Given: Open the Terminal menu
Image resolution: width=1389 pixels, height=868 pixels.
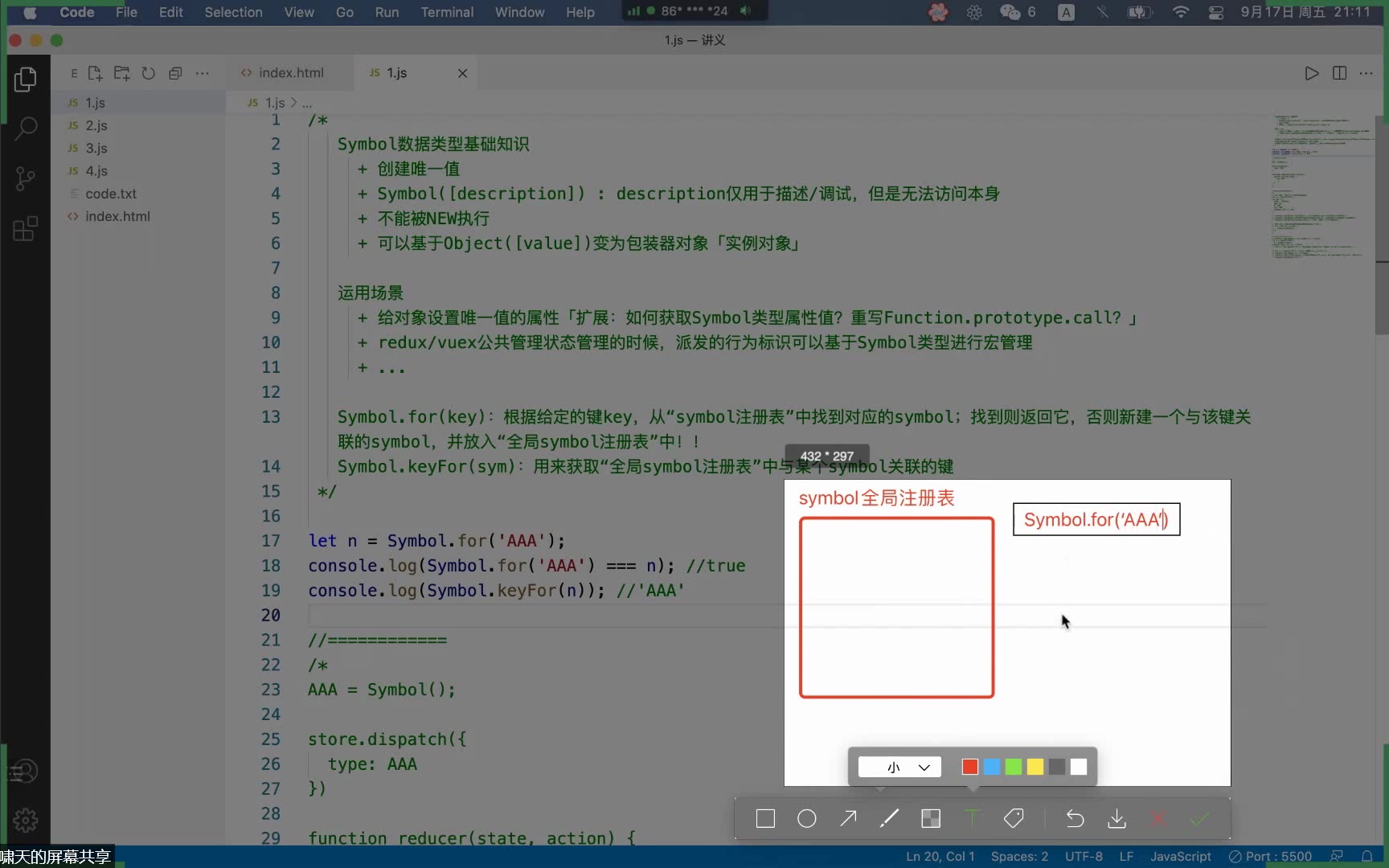Looking at the screenshot, I should (x=447, y=12).
